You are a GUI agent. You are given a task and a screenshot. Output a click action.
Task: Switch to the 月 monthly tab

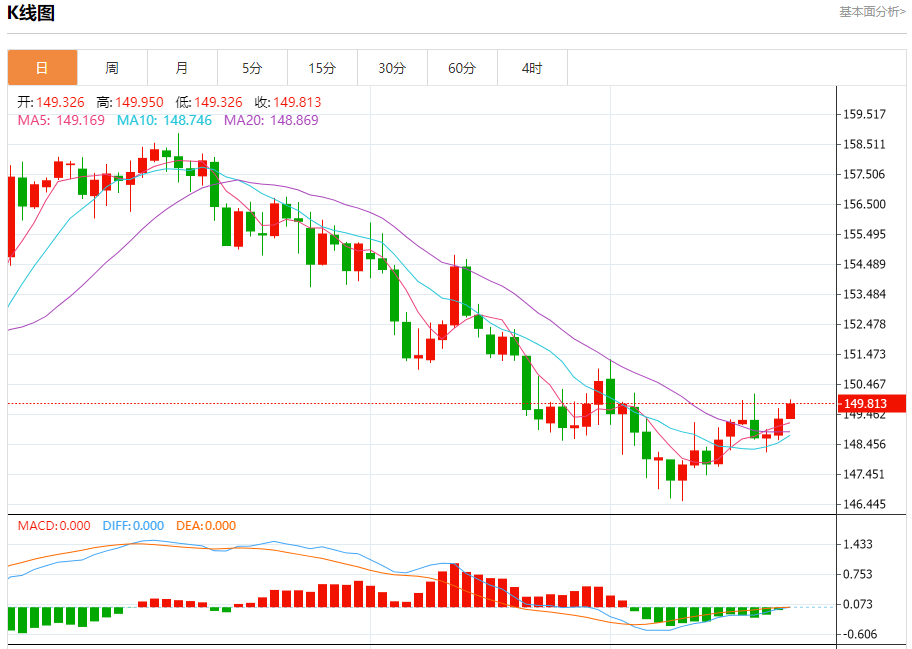182,68
